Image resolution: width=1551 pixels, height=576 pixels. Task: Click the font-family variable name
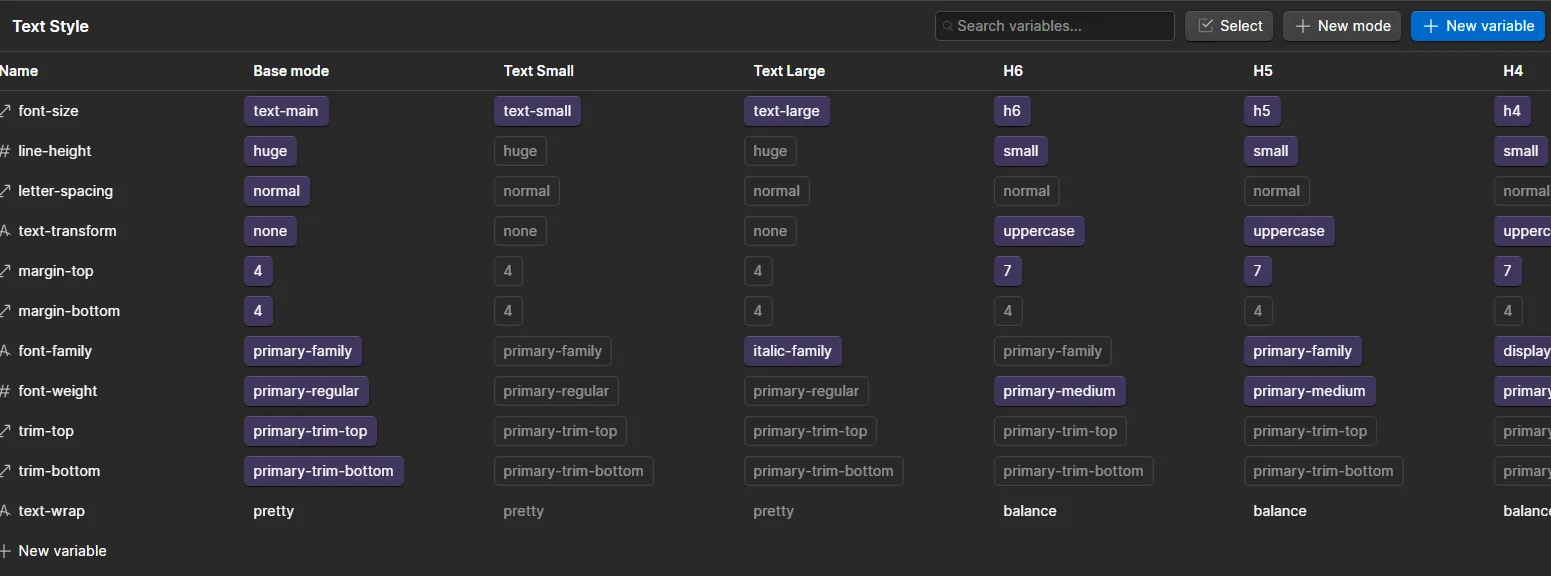point(55,351)
